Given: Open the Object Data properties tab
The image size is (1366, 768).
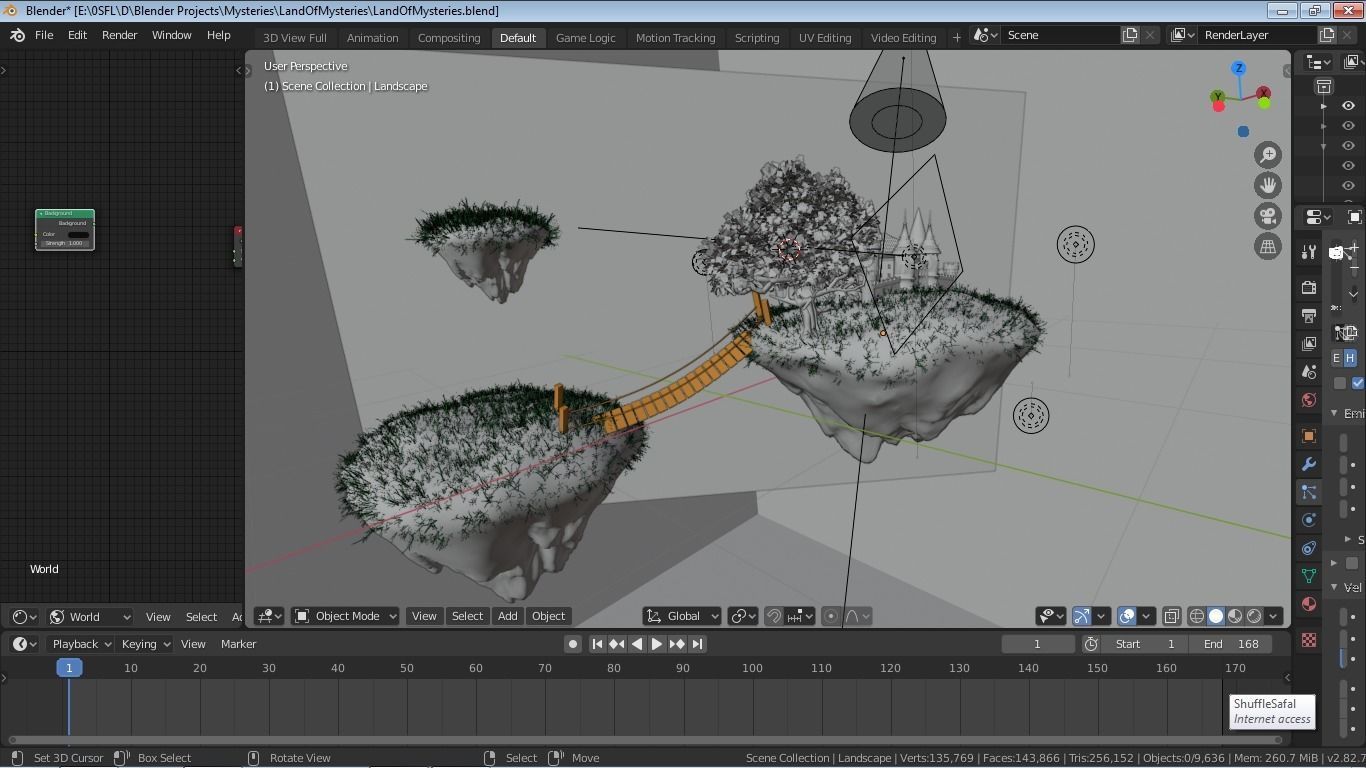Looking at the screenshot, I should [x=1308, y=576].
